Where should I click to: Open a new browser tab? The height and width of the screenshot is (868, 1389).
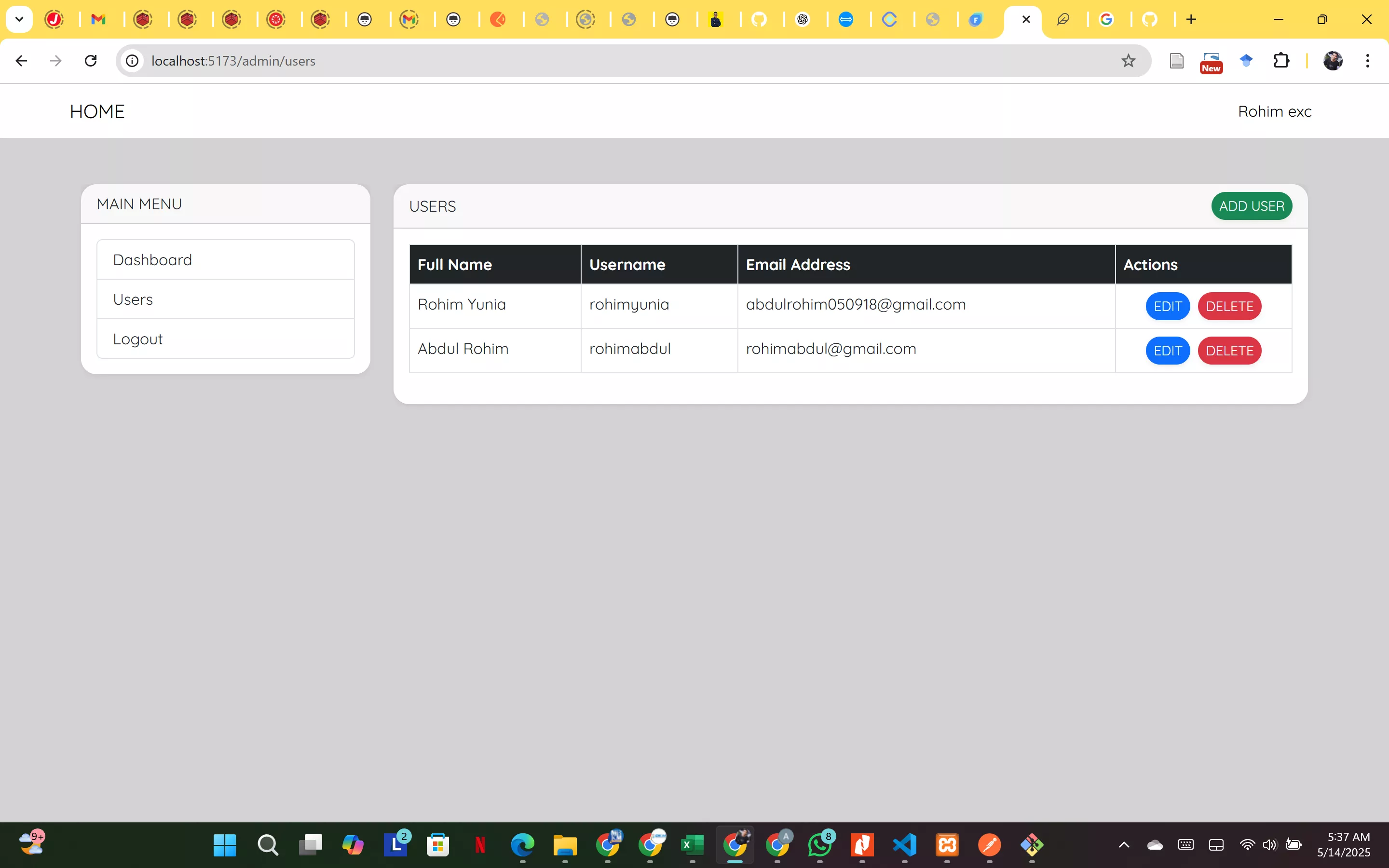(x=1191, y=19)
